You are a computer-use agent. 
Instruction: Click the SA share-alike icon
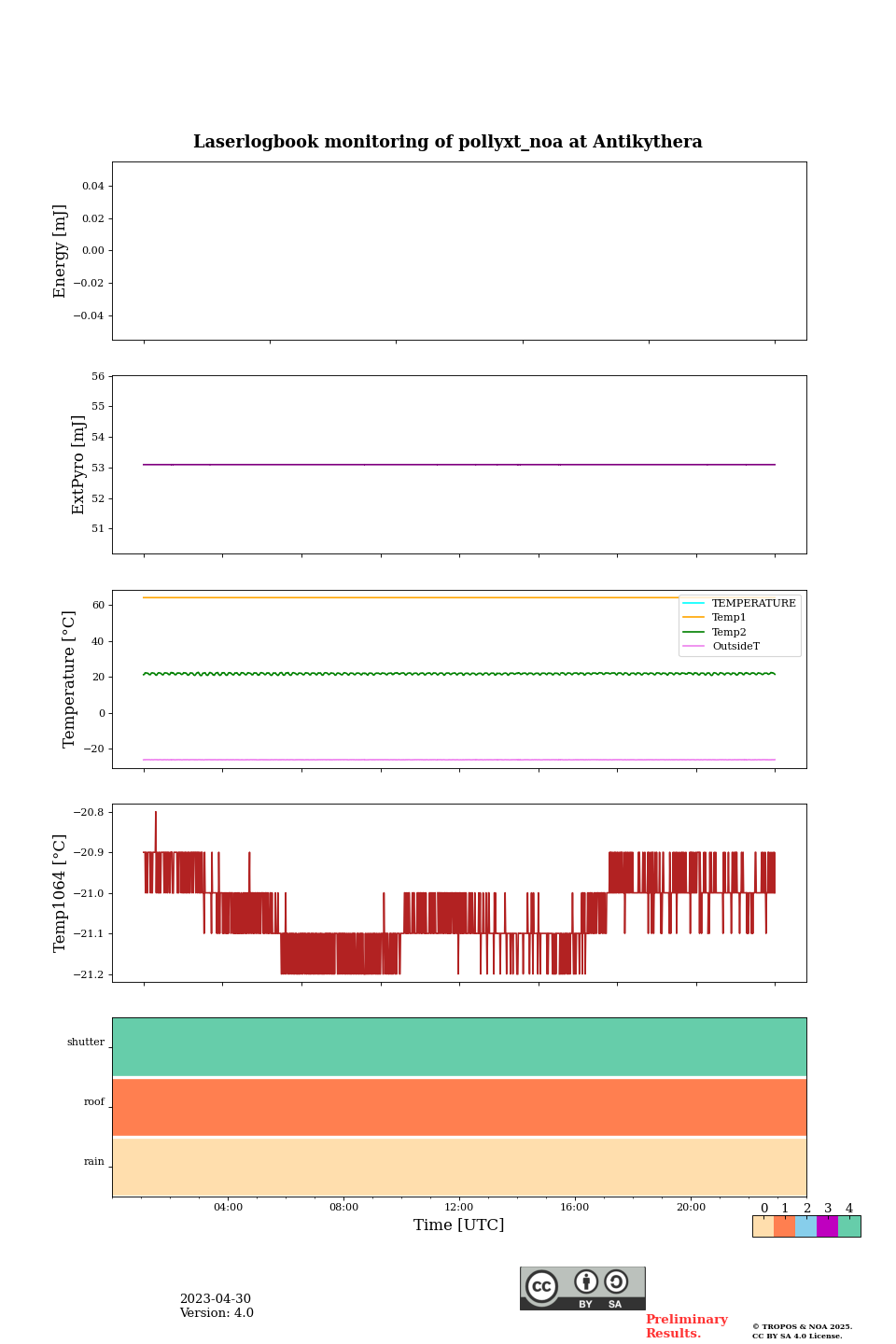click(616, 1281)
